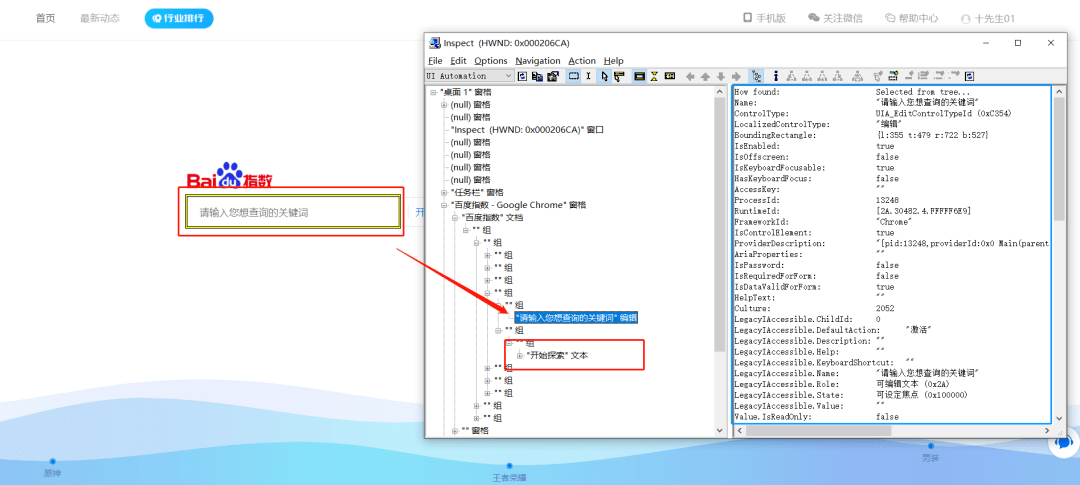Viewport: 1080px width, 485px height.
Task: Click the refresh icon in Inspect toolbar
Action: (522, 76)
